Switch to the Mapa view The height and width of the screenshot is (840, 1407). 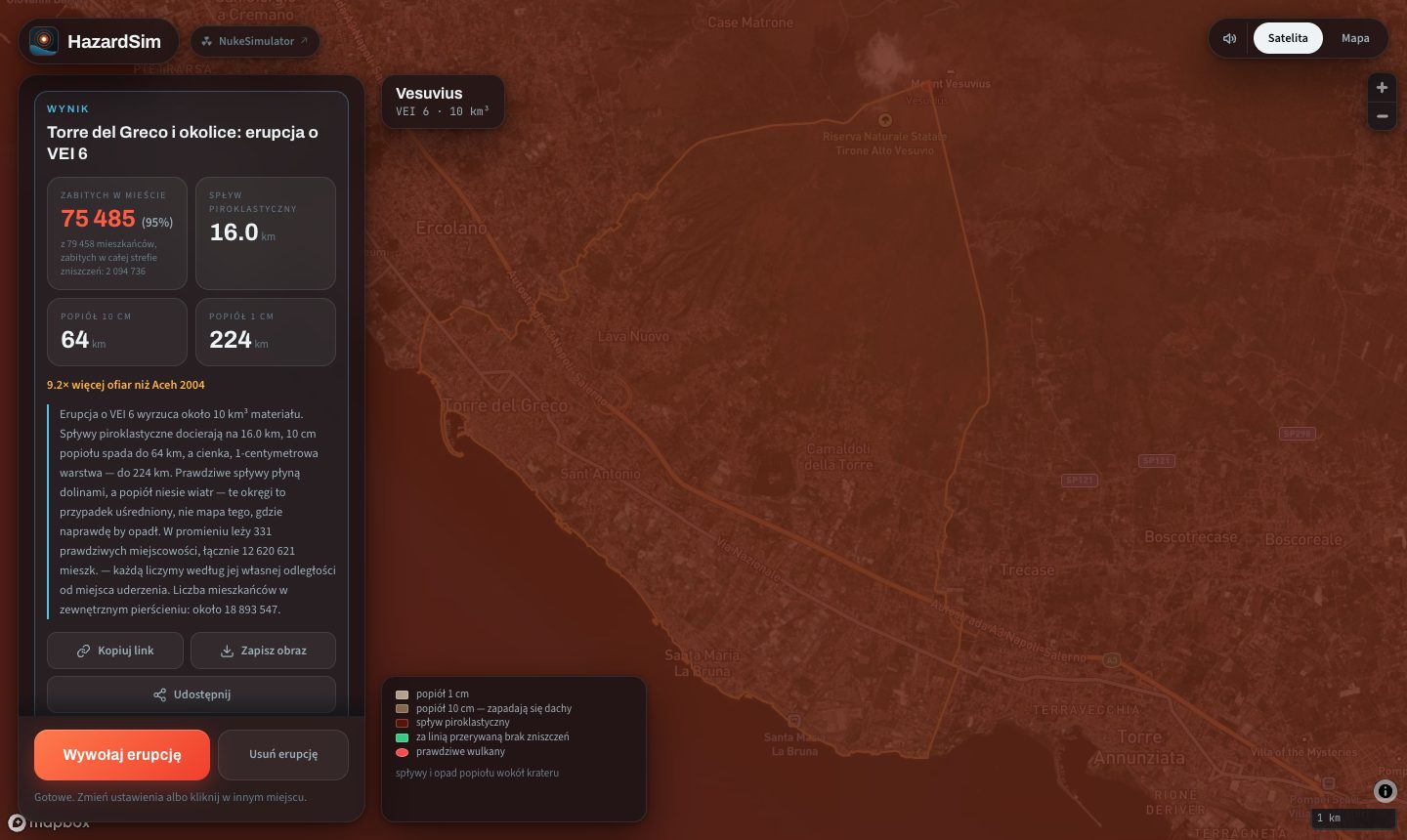pyautogui.click(x=1355, y=38)
